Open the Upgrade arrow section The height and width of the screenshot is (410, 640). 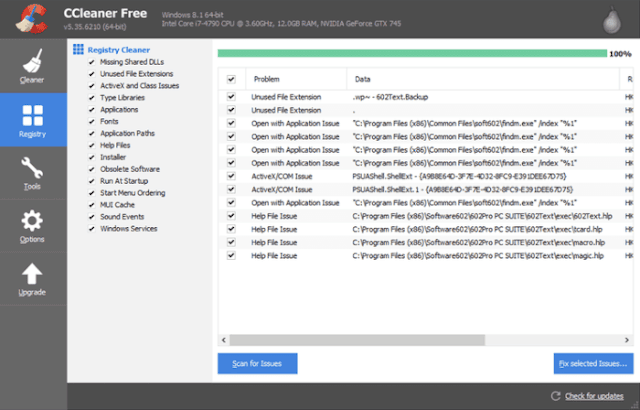click(x=32, y=279)
